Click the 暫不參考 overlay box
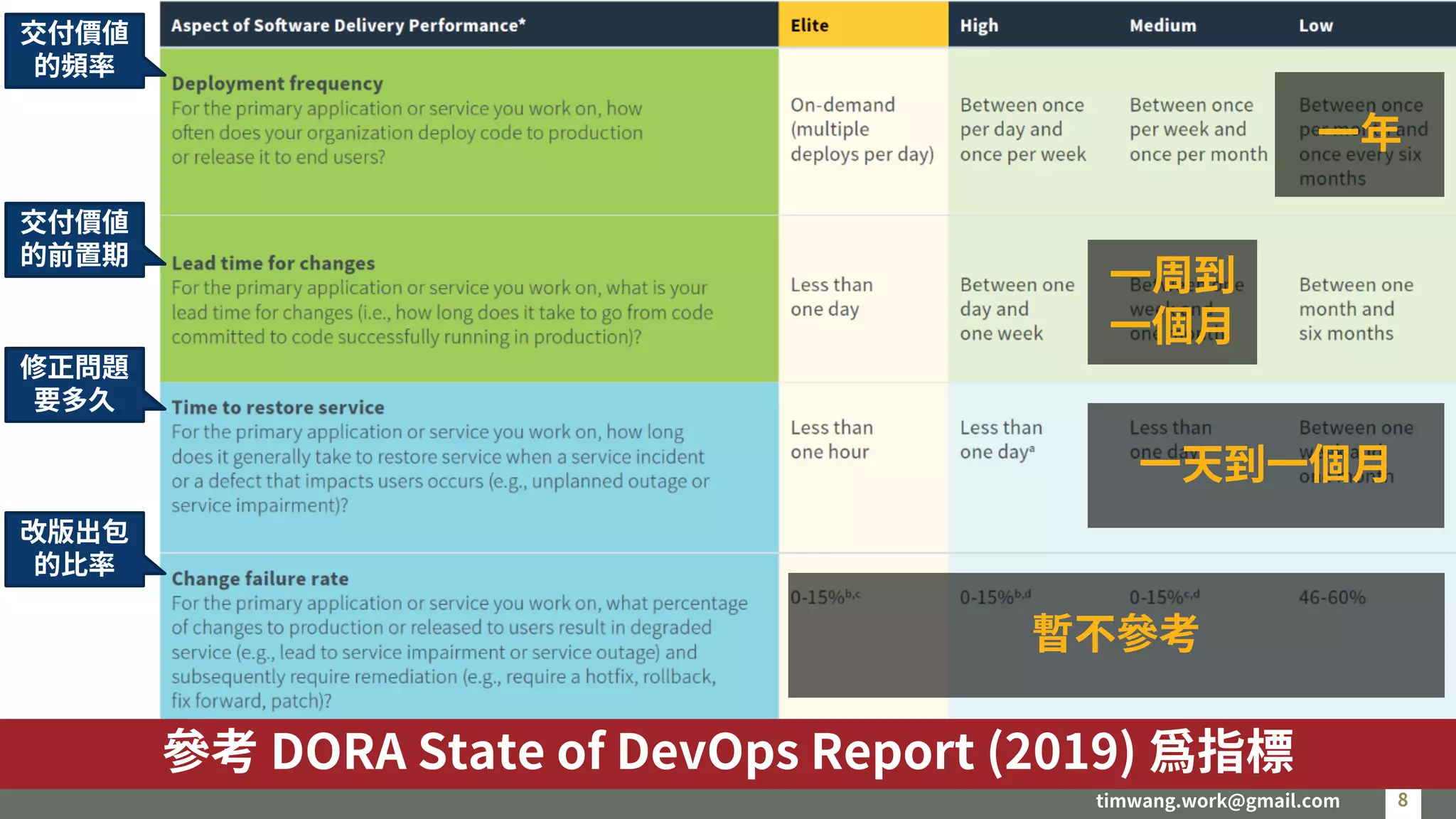Screen dimensions: 1456x819 coord(1115,634)
